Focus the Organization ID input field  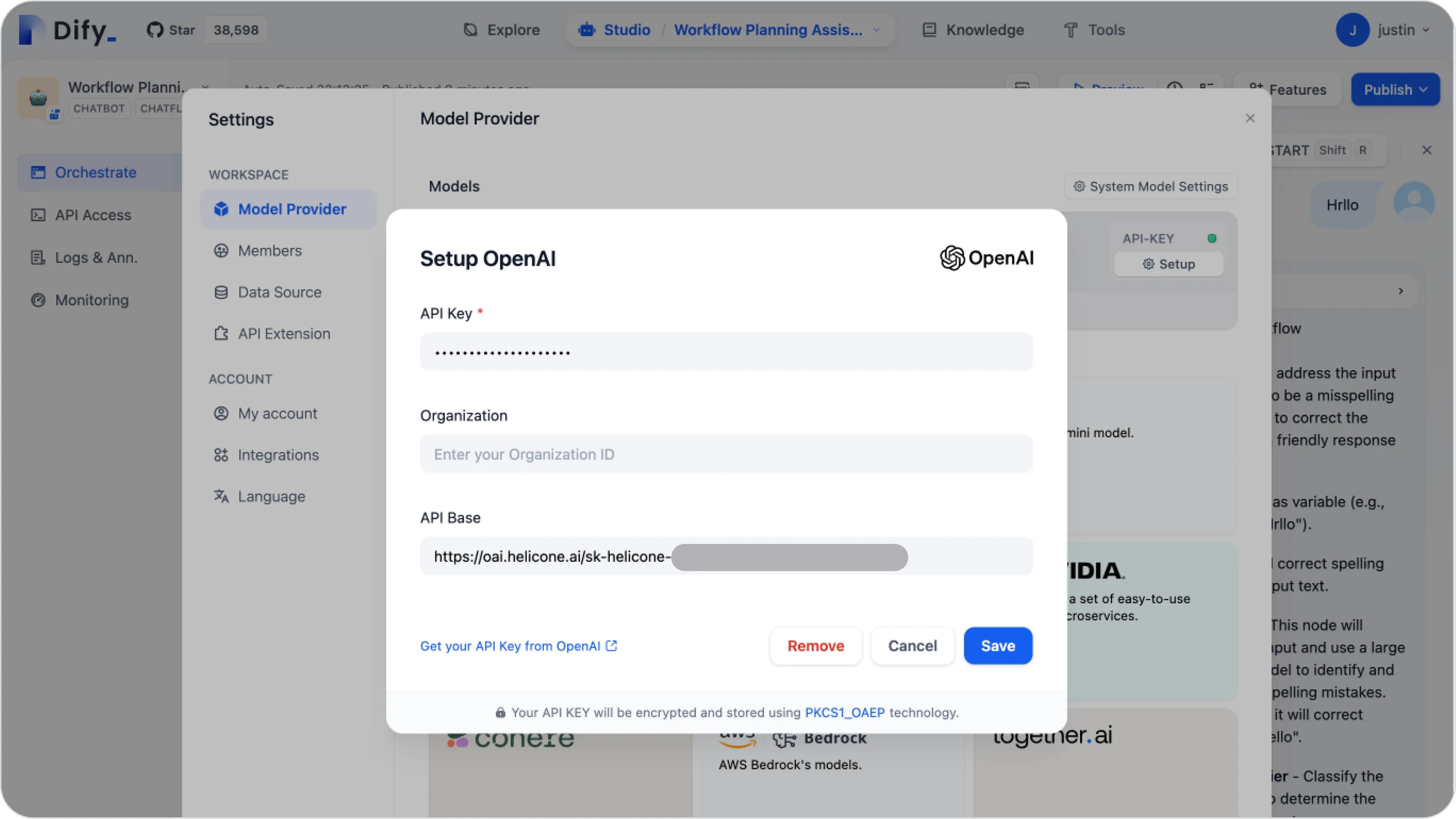[726, 454]
